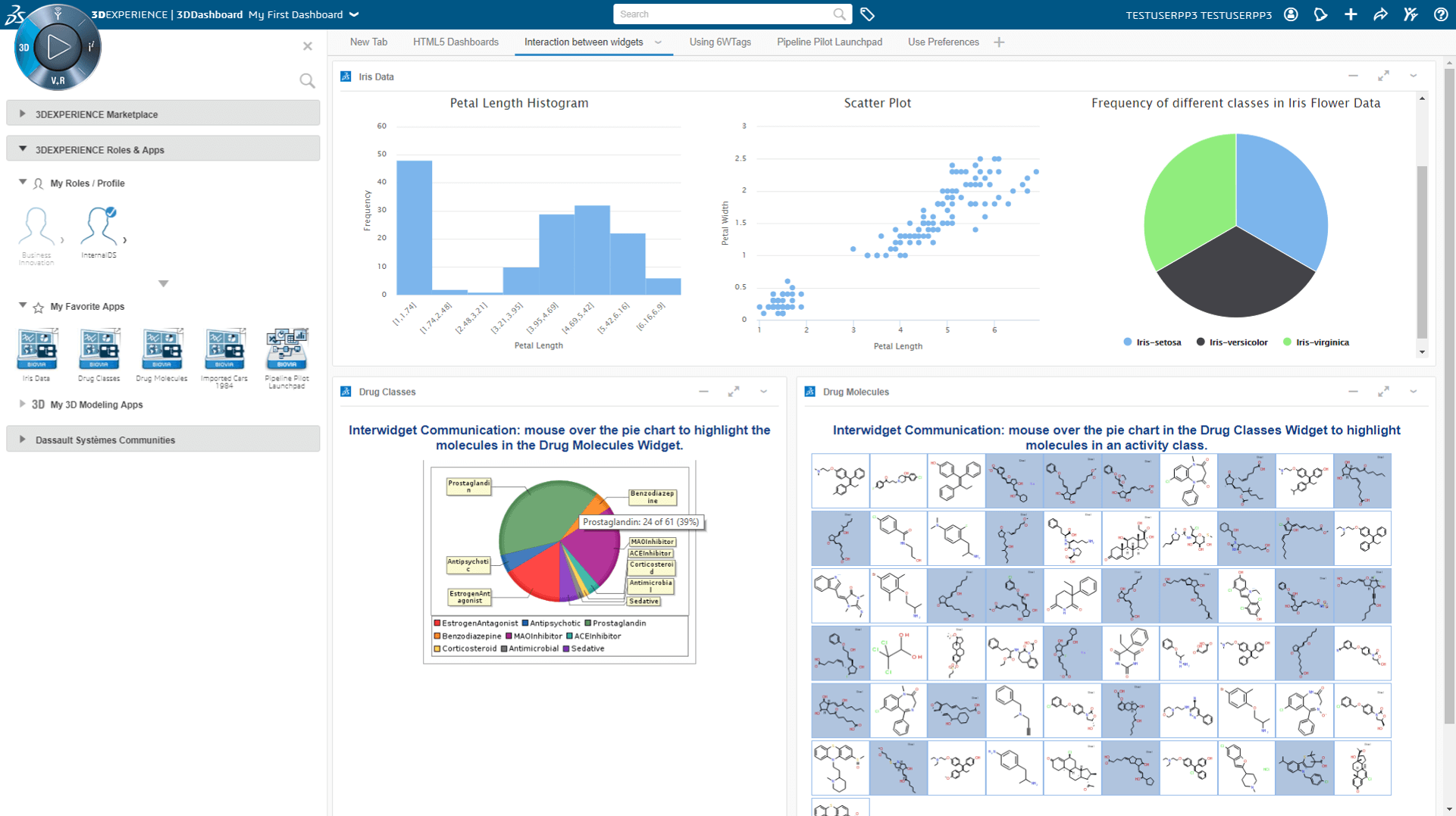Click the Drug Molecules widget header icon

point(810,392)
